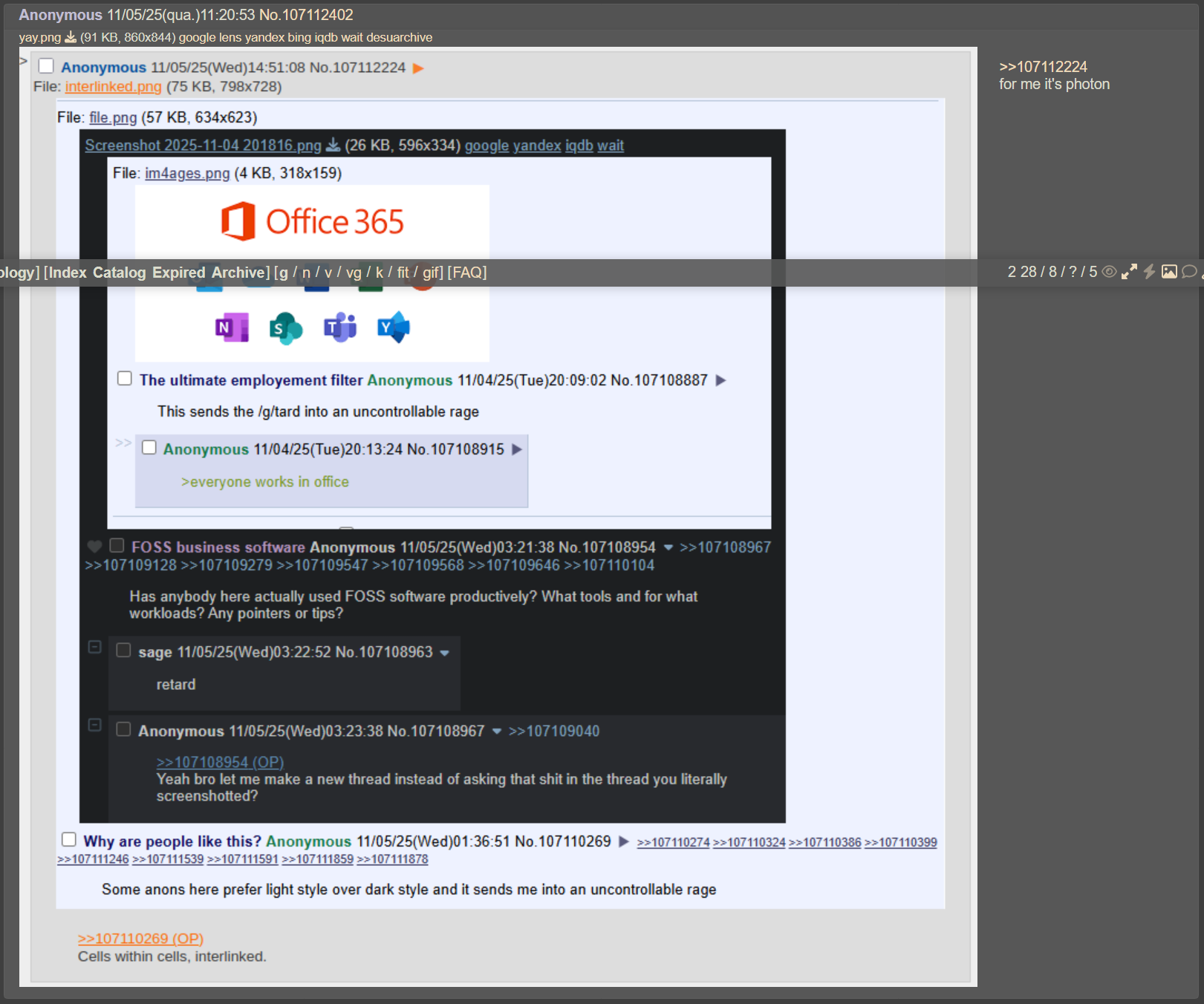Click the lightning bolt icon in the header bar

click(1149, 272)
